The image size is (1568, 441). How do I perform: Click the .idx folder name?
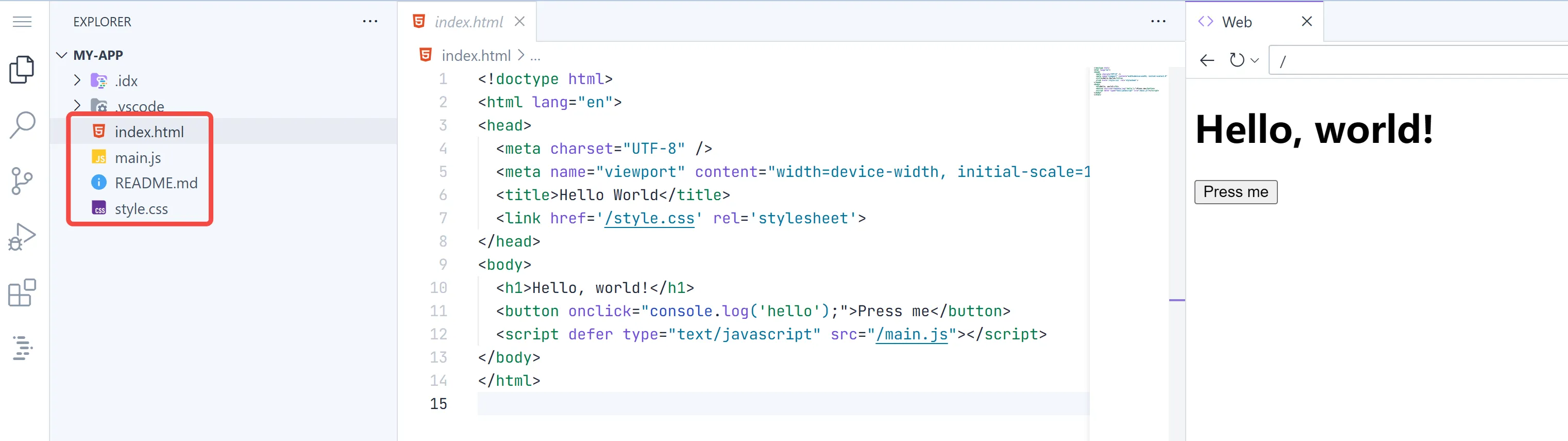click(127, 80)
